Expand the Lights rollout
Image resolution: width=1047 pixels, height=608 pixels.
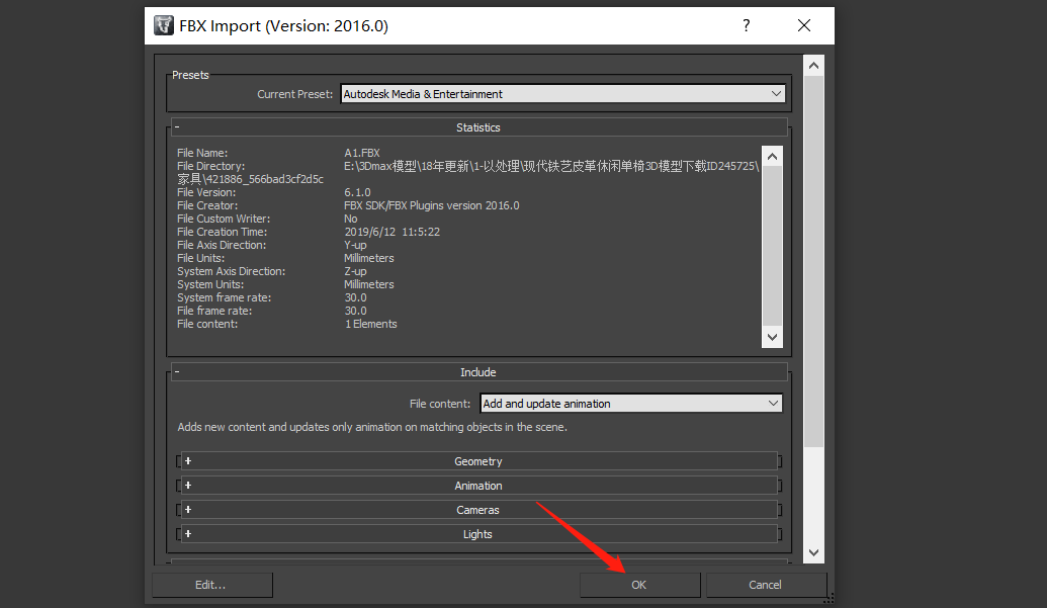click(478, 534)
